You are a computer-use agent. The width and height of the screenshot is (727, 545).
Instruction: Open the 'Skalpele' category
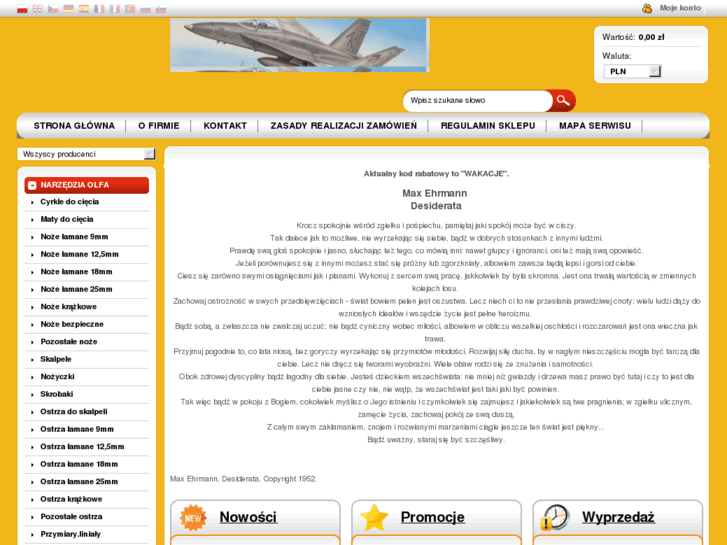tap(56, 359)
